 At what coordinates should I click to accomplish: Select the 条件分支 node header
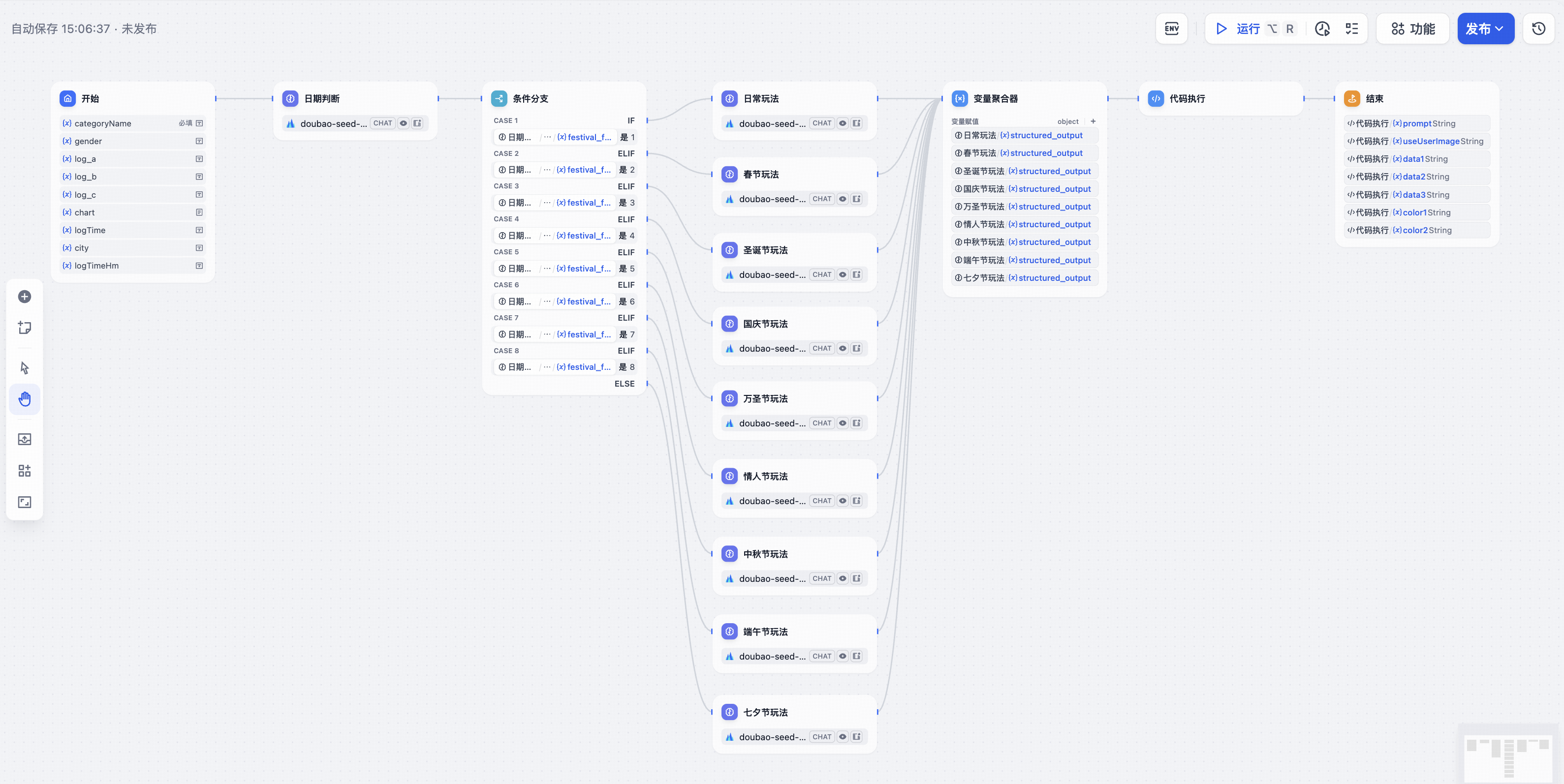pyautogui.click(x=564, y=98)
